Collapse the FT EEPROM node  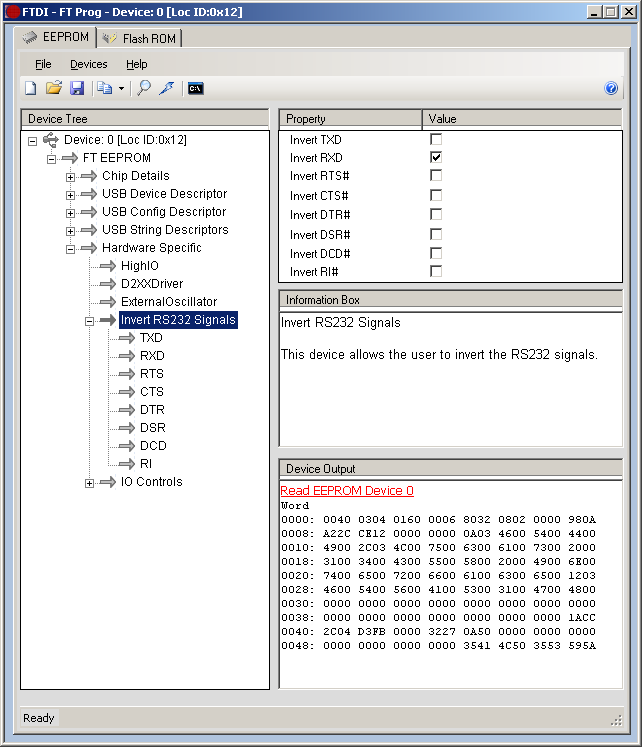(51, 159)
